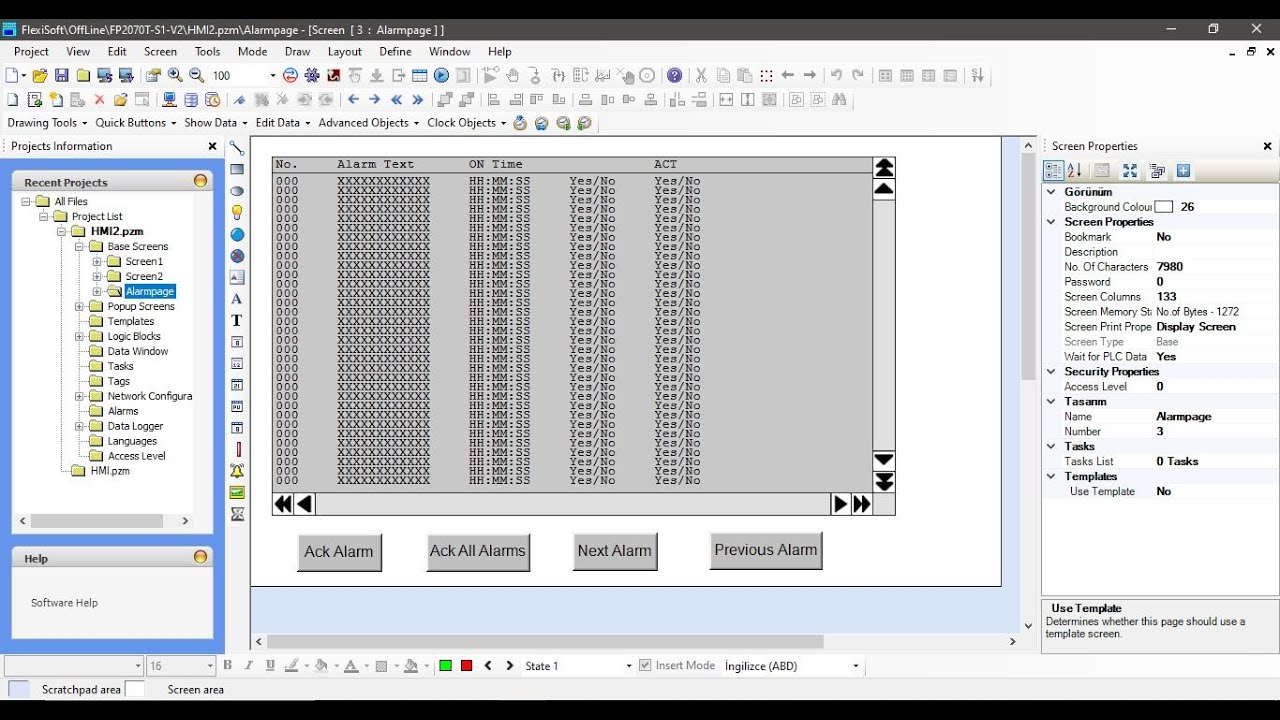Click Ack Alarm button
Image resolution: width=1280 pixels, height=720 pixels.
coord(339,552)
